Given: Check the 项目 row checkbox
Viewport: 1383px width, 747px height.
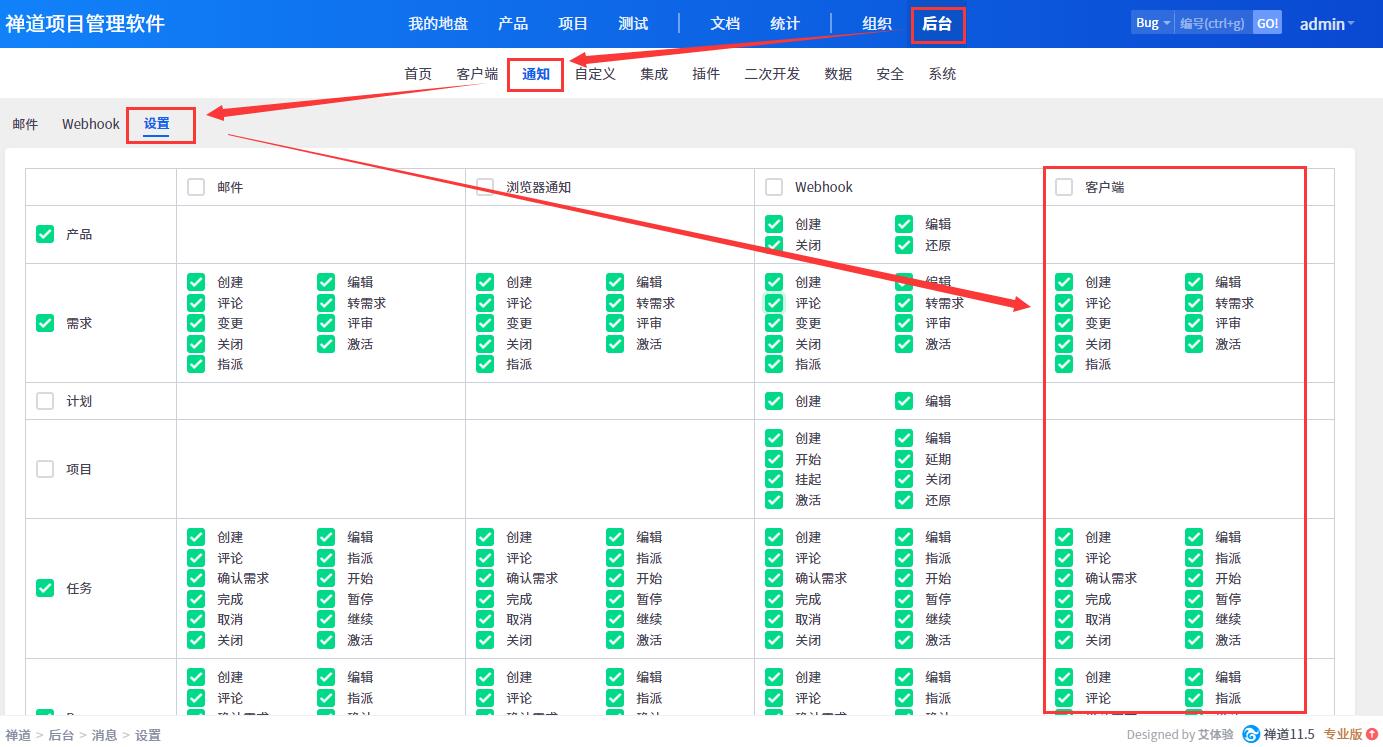Looking at the screenshot, I should pos(45,469).
